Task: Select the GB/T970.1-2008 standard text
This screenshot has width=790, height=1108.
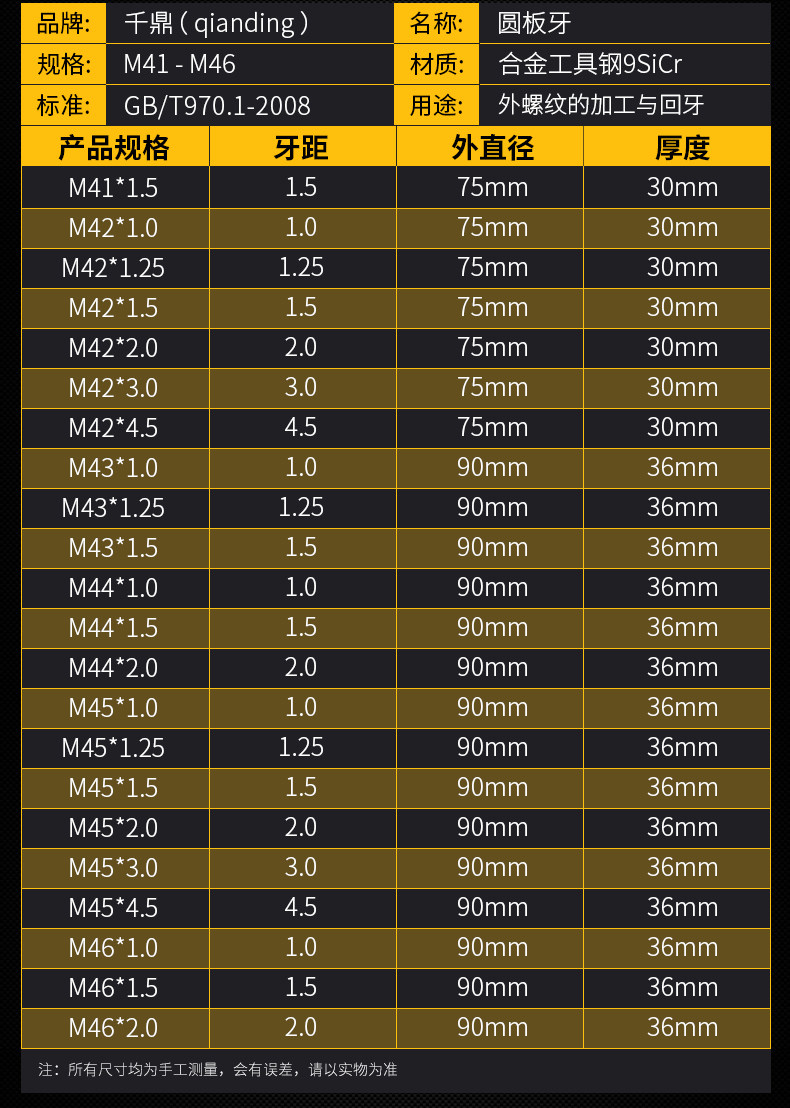Action: (x=217, y=105)
